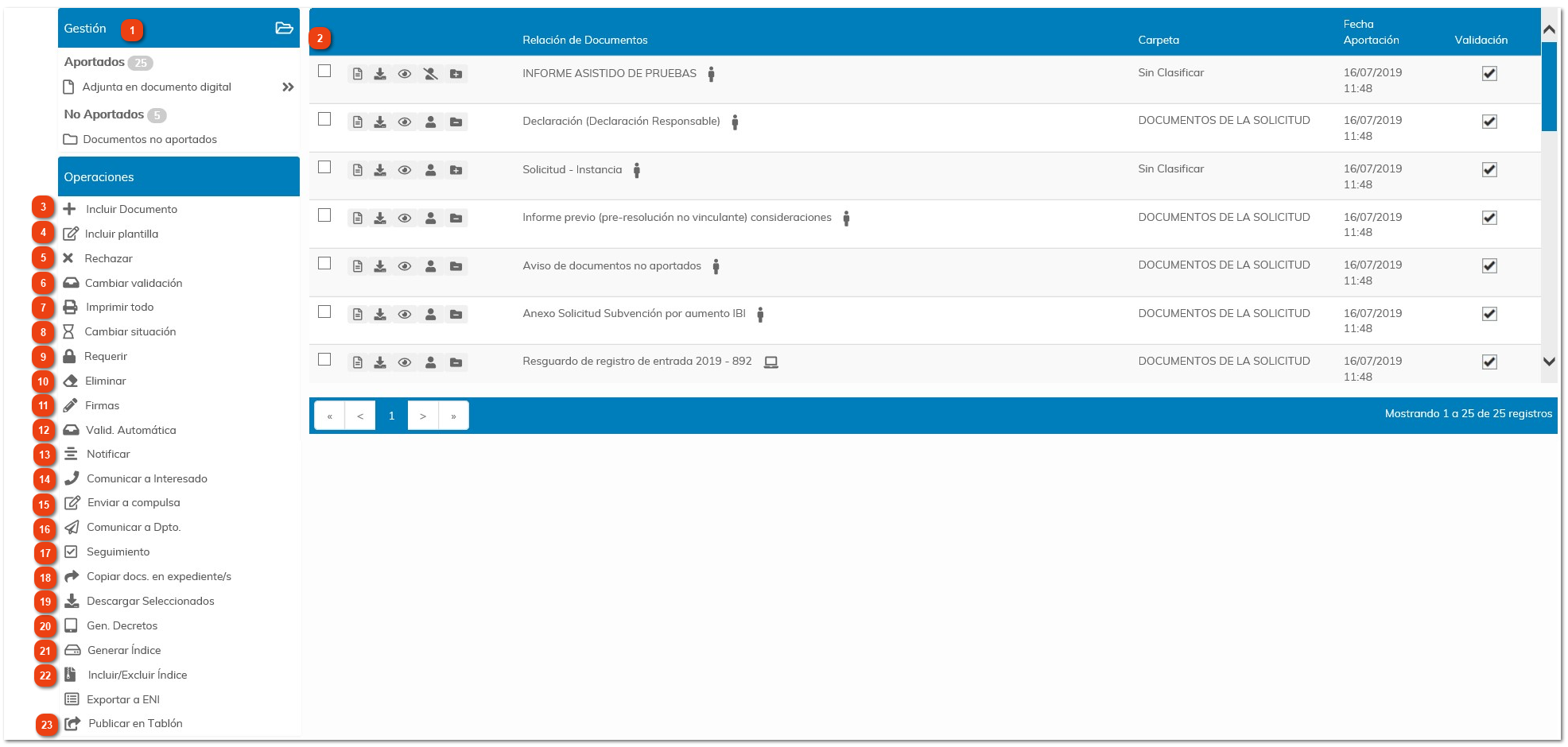Open Firmas from the Operaciones menu
The image size is (1568, 747).
pyautogui.click(x=101, y=405)
